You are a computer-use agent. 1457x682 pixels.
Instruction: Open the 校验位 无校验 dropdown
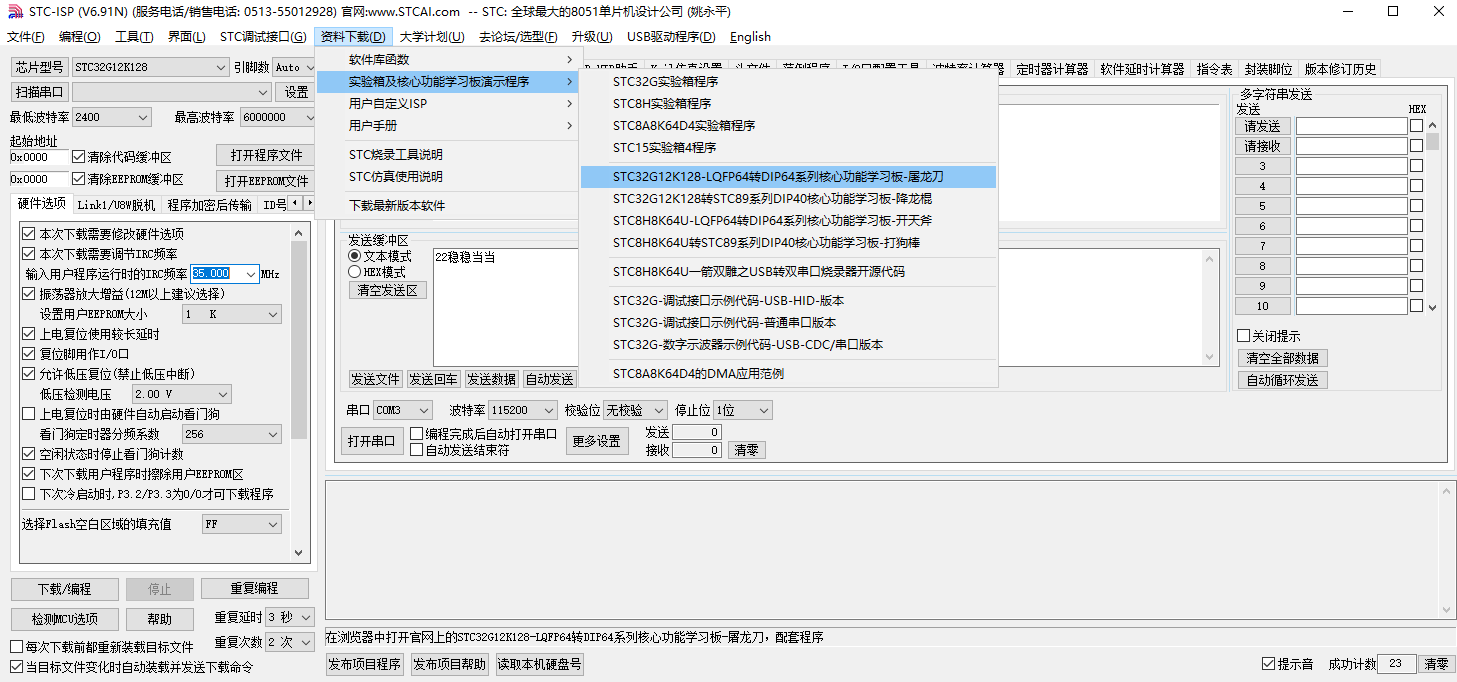pyautogui.click(x=635, y=410)
